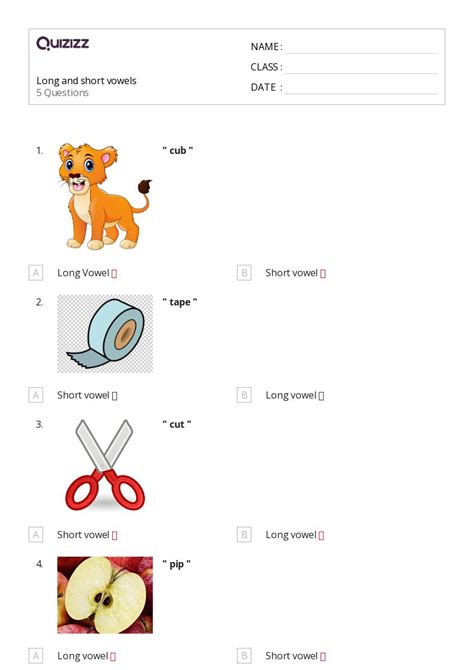474x670 pixels.
Task: Check option B box under tape question
Action: click(x=244, y=395)
